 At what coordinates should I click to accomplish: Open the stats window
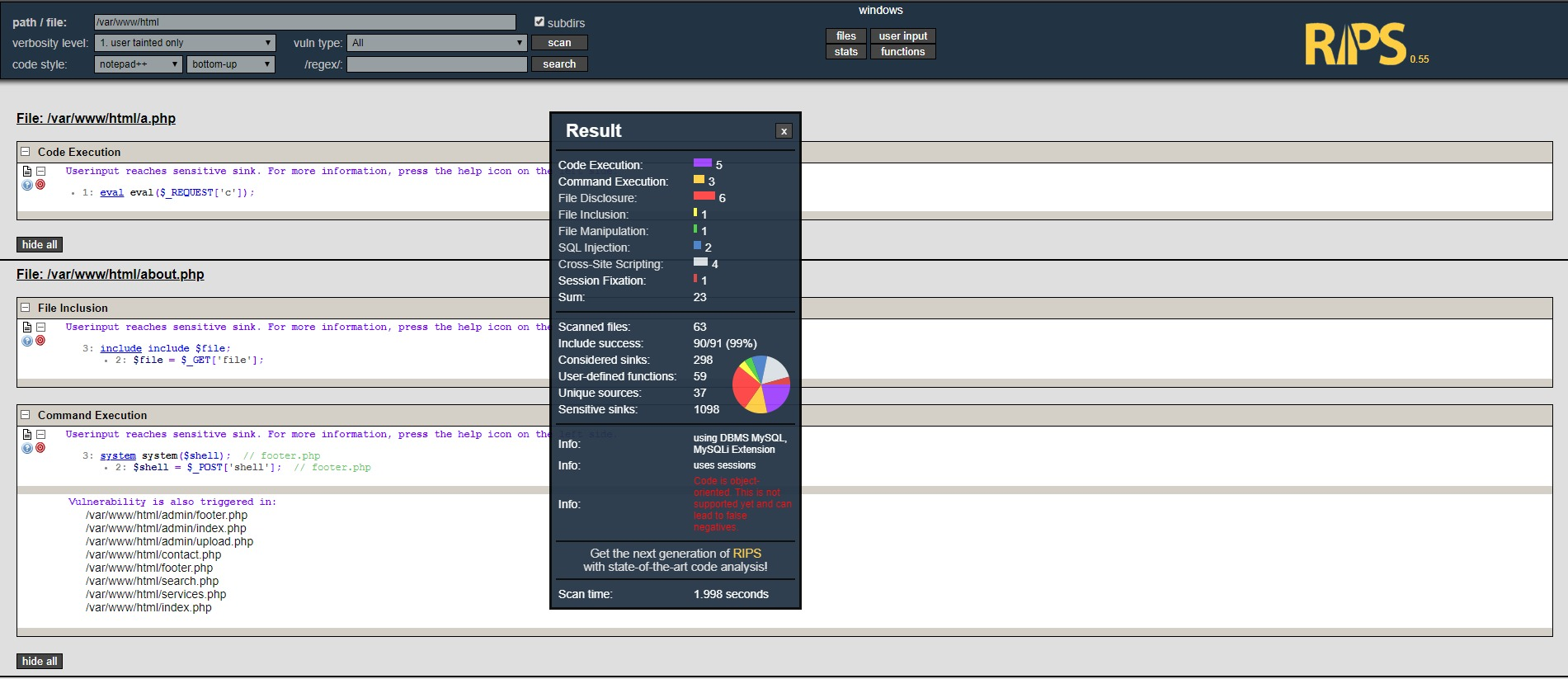point(846,51)
